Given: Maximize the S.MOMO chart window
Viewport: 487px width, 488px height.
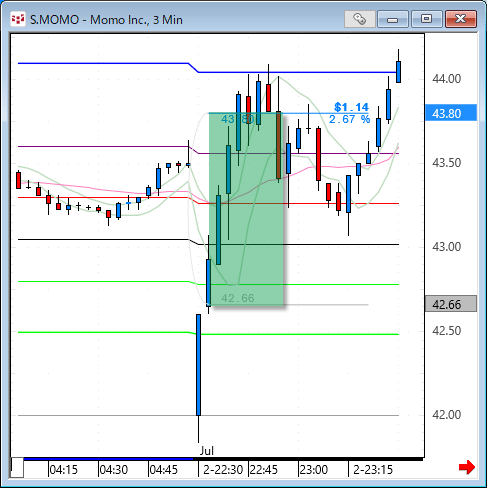Looking at the screenshot, I should [427, 19].
